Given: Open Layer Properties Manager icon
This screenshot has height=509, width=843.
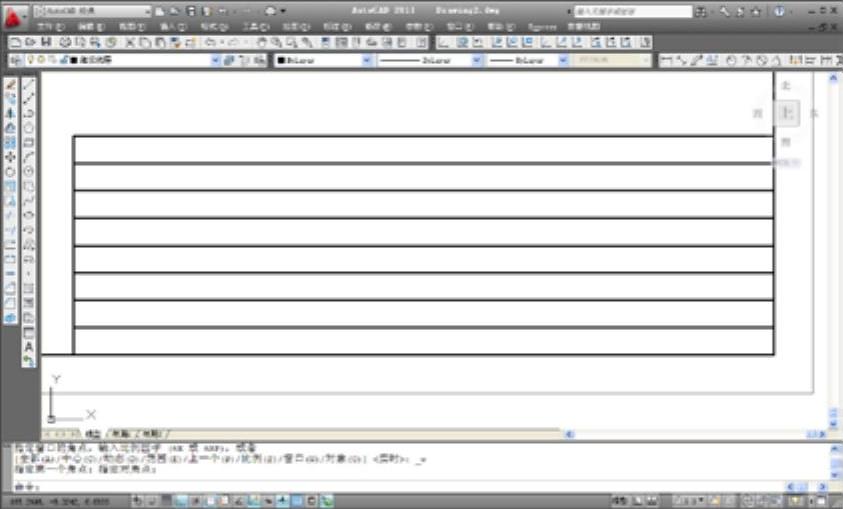Looking at the screenshot, I should pyautogui.click(x=16, y=60).
